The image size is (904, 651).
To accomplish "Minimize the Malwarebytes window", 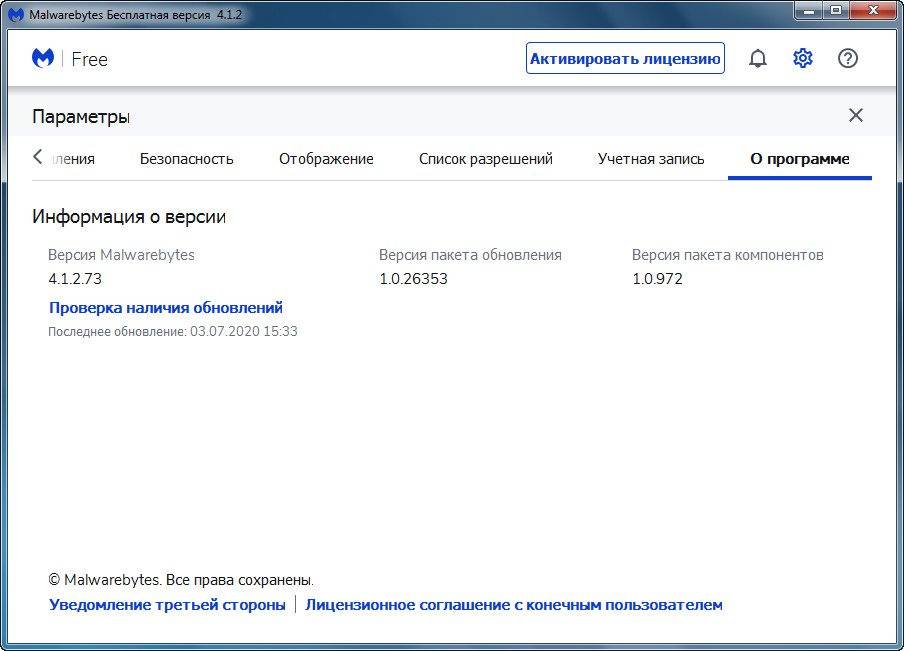I will (x=809, y=10).
